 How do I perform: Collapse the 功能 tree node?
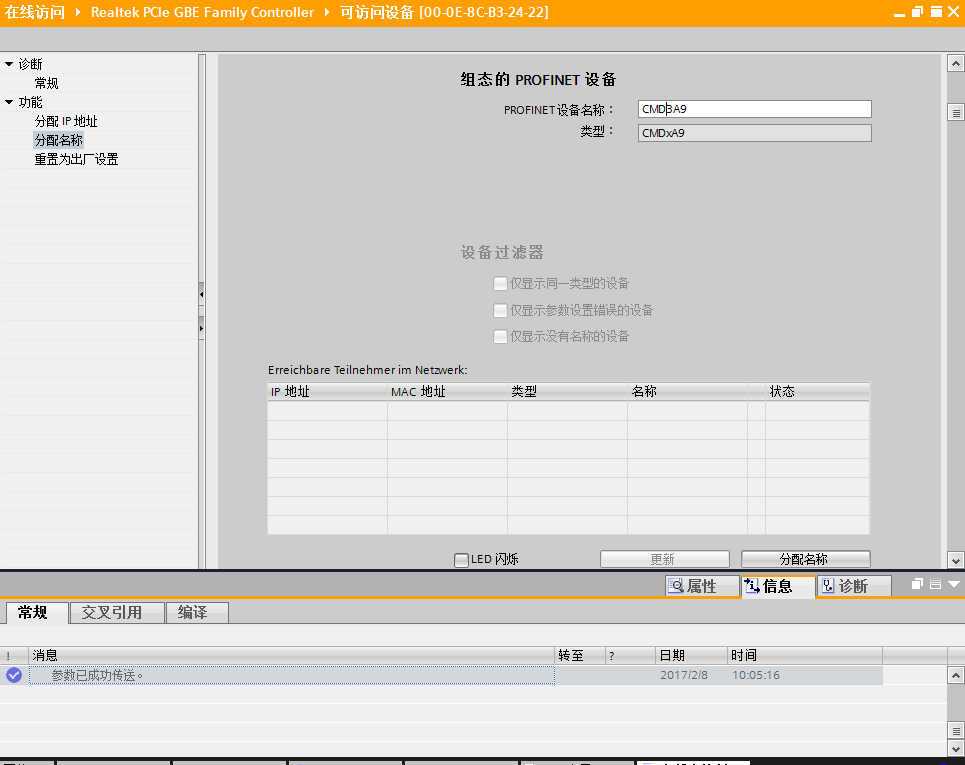coord(9,102)
